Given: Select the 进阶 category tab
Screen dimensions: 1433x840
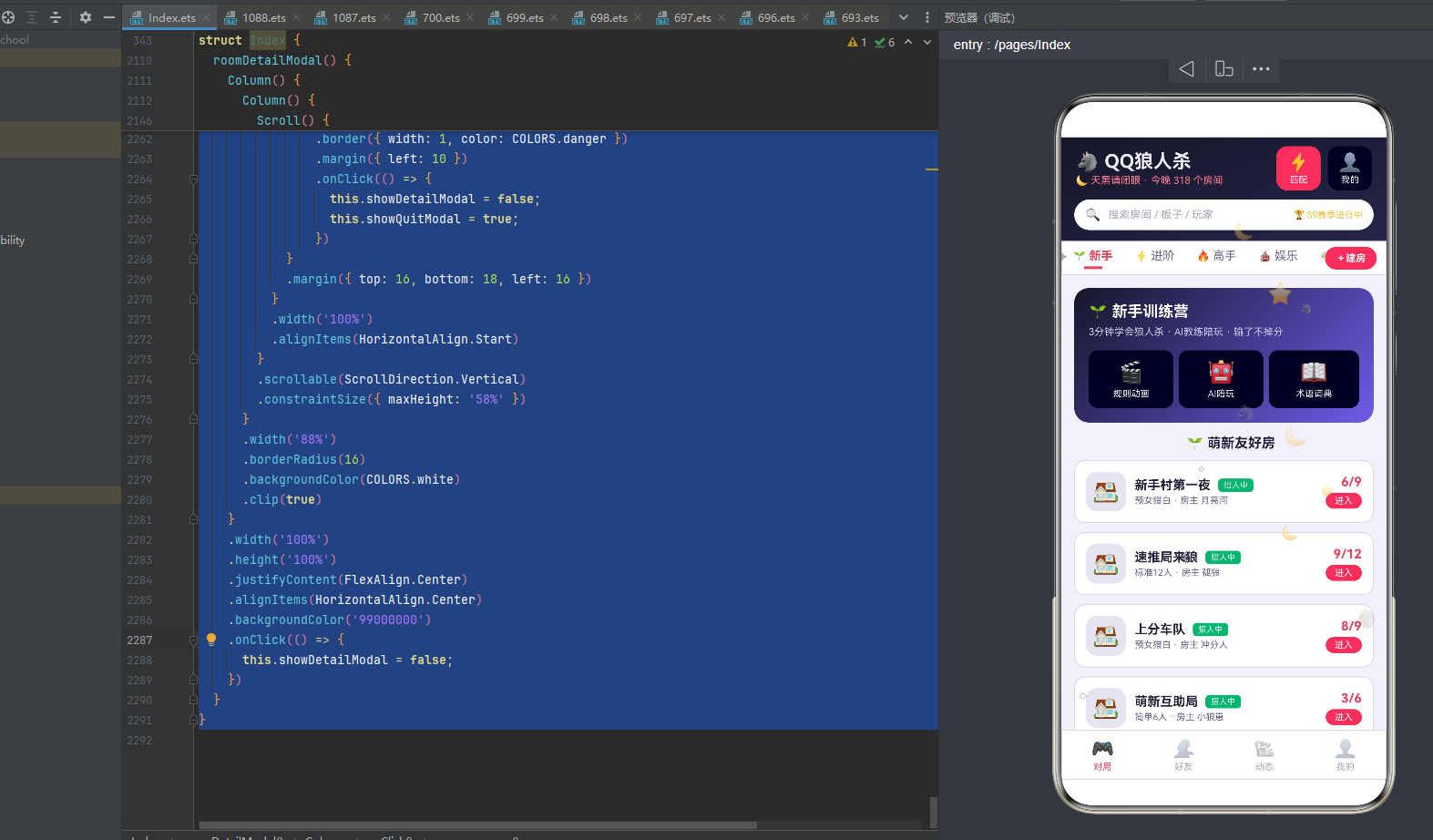Looking at the screenshot, I should 1155,257.
